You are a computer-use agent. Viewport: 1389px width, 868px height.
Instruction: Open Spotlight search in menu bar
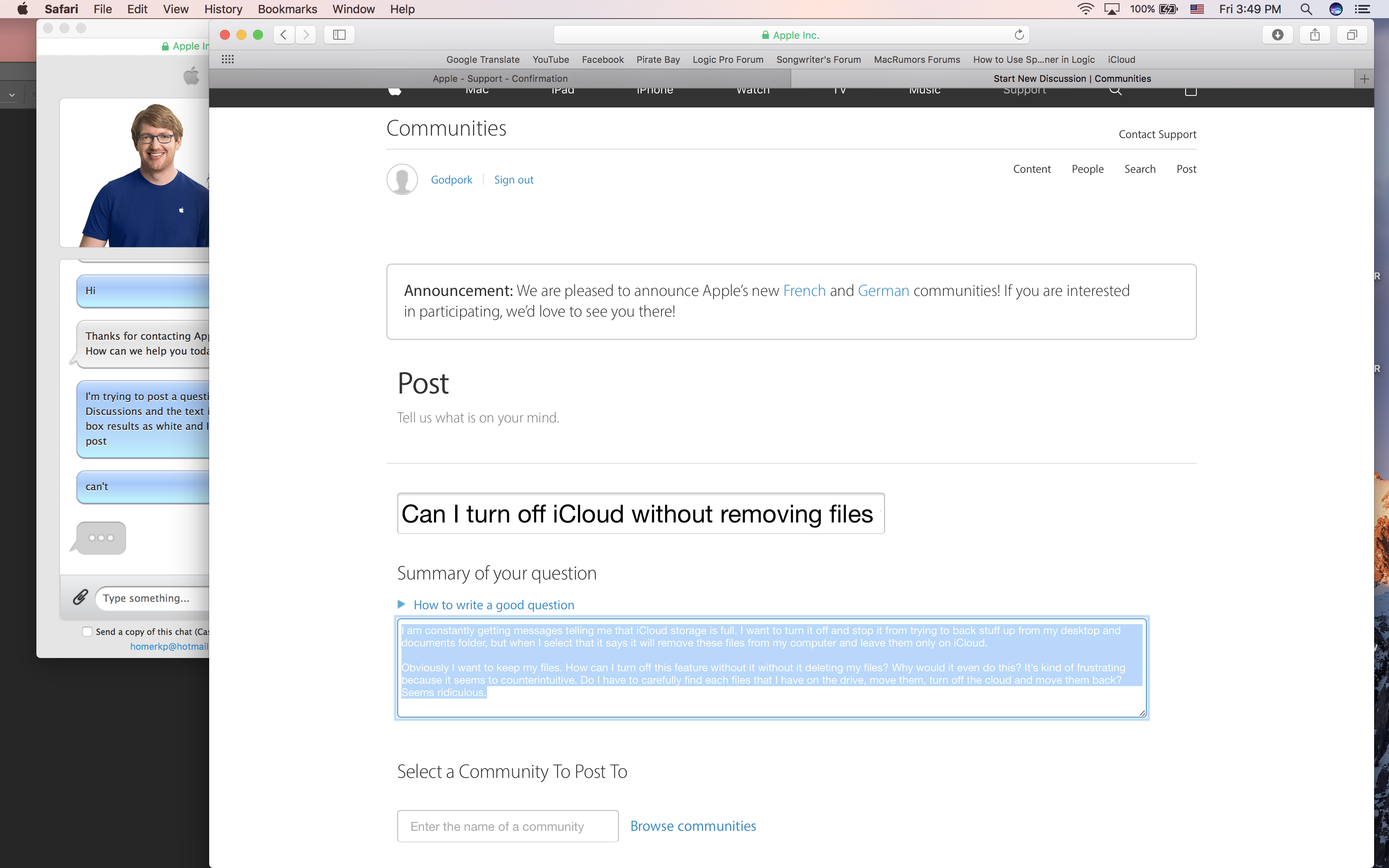coord(1306,9)
